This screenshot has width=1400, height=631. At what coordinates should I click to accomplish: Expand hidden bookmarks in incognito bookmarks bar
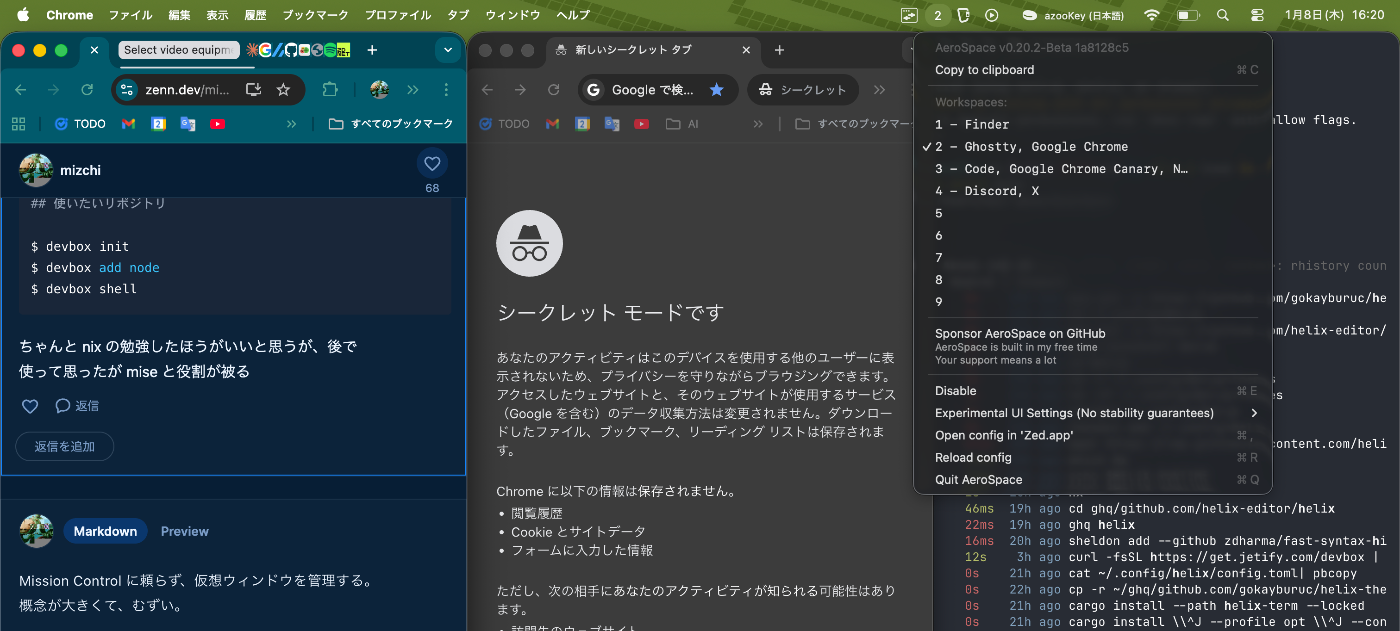point(758,124)
